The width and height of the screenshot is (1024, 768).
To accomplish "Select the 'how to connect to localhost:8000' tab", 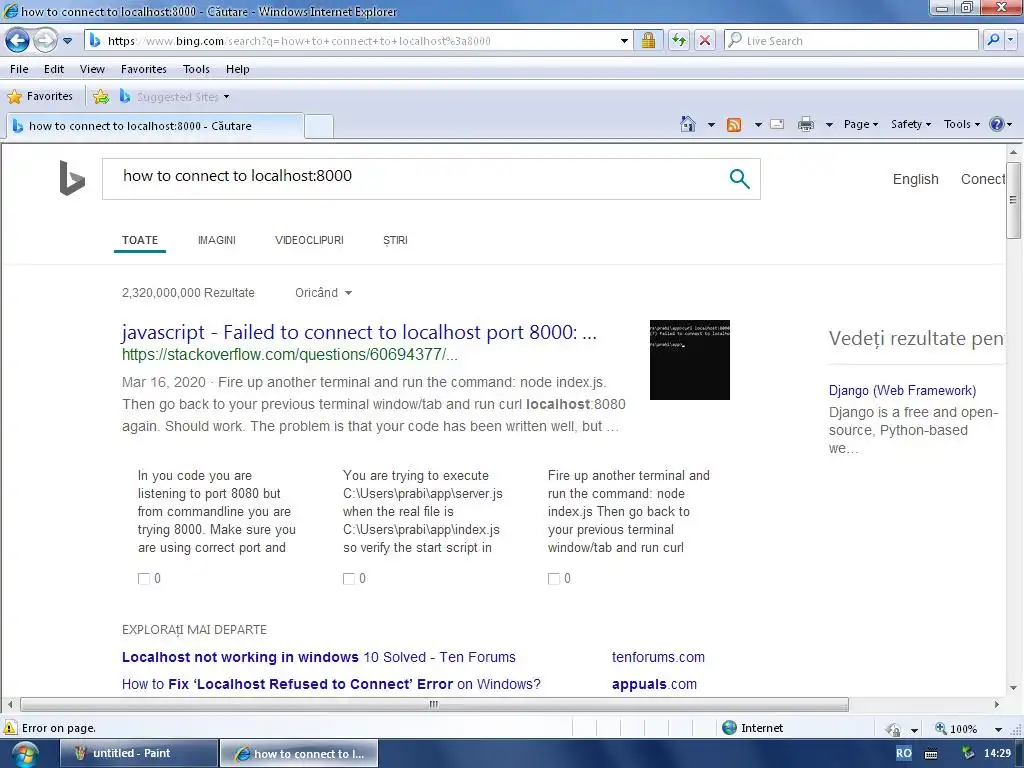I will [155, 126].
